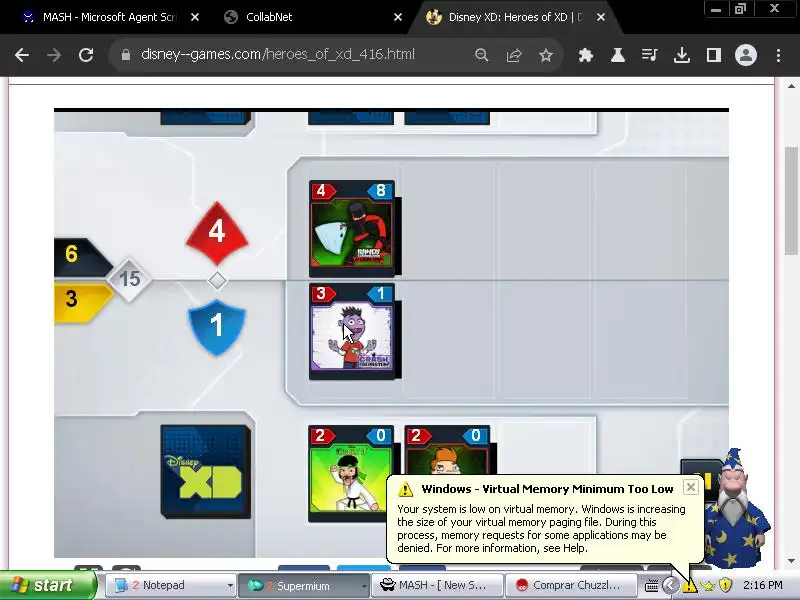Click the yellow score banner showing 3
This screenshot has height=600, width=800.
[x=82, y=303]
